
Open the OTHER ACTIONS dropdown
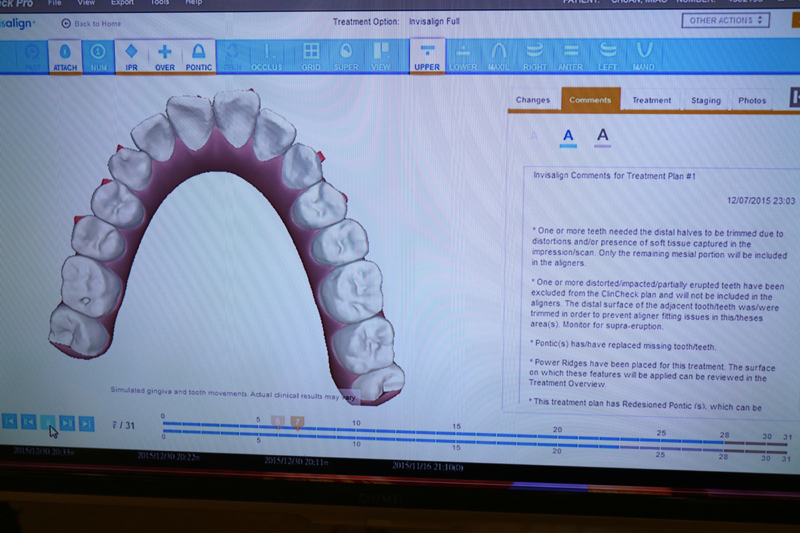pos(725,20)
